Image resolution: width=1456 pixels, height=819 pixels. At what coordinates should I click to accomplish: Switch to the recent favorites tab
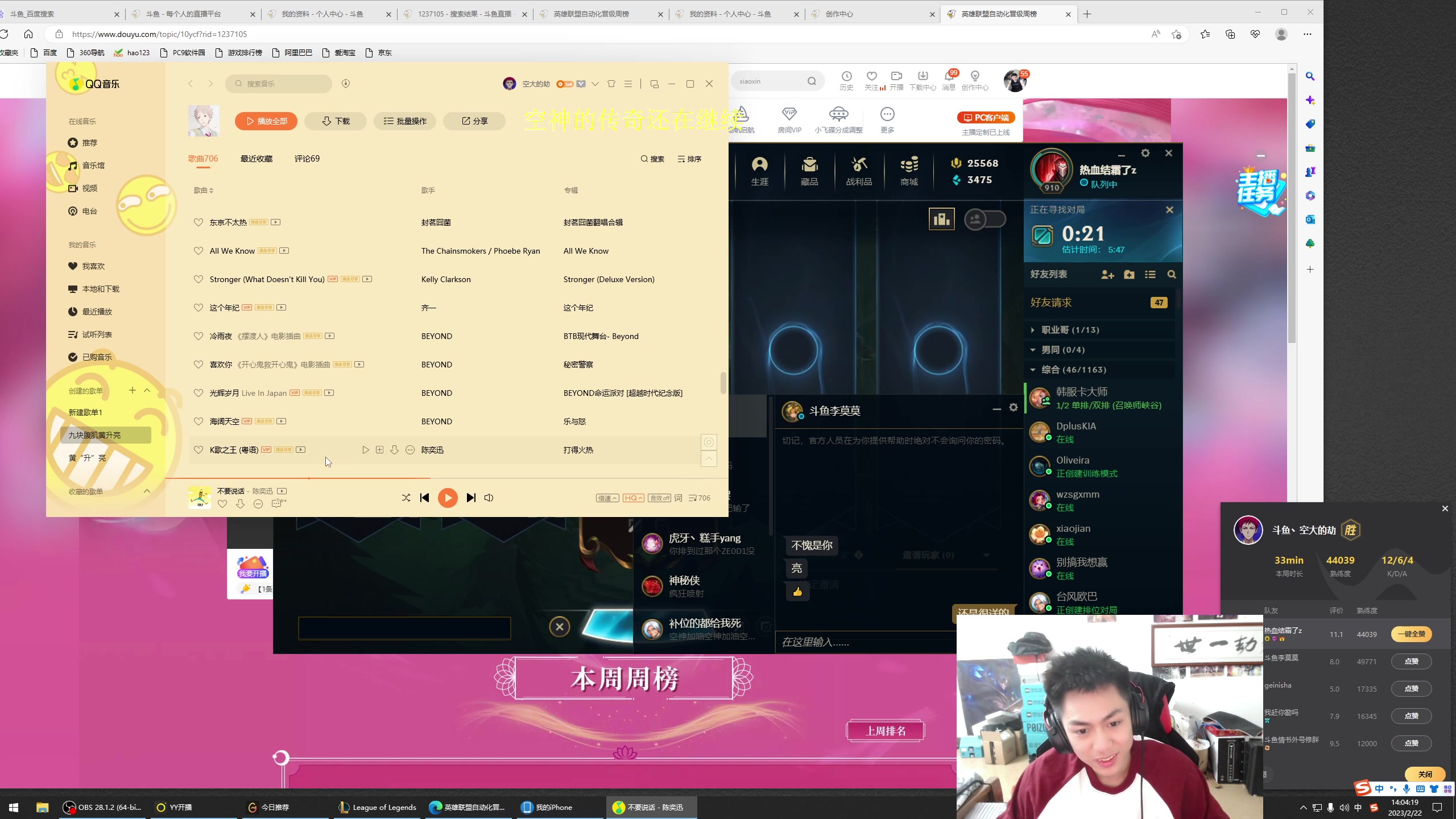click(257, 159)
